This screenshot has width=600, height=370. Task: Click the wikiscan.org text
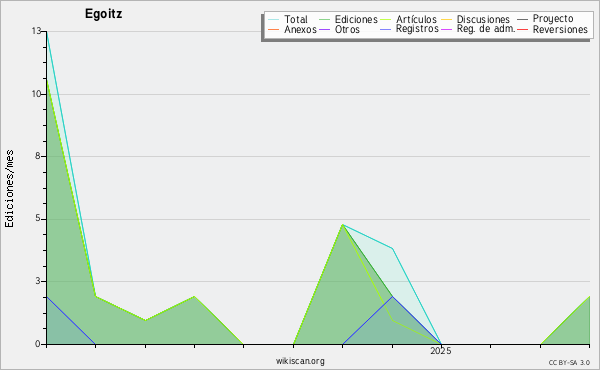pos(300,361)
